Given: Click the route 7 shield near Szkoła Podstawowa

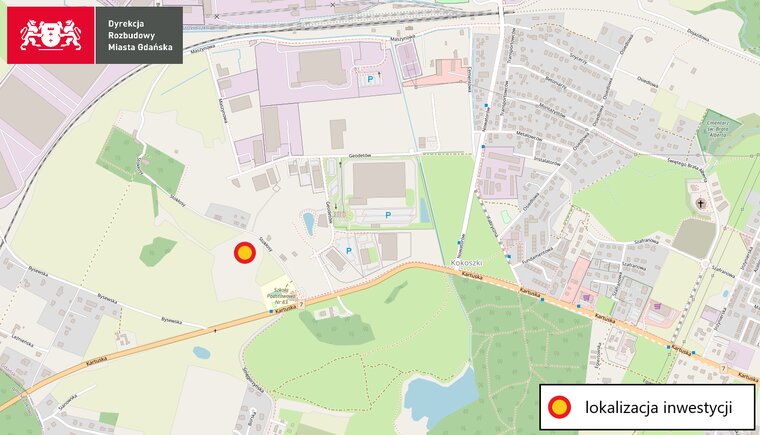Looking at the screenshot, I should tap(301, 305).
